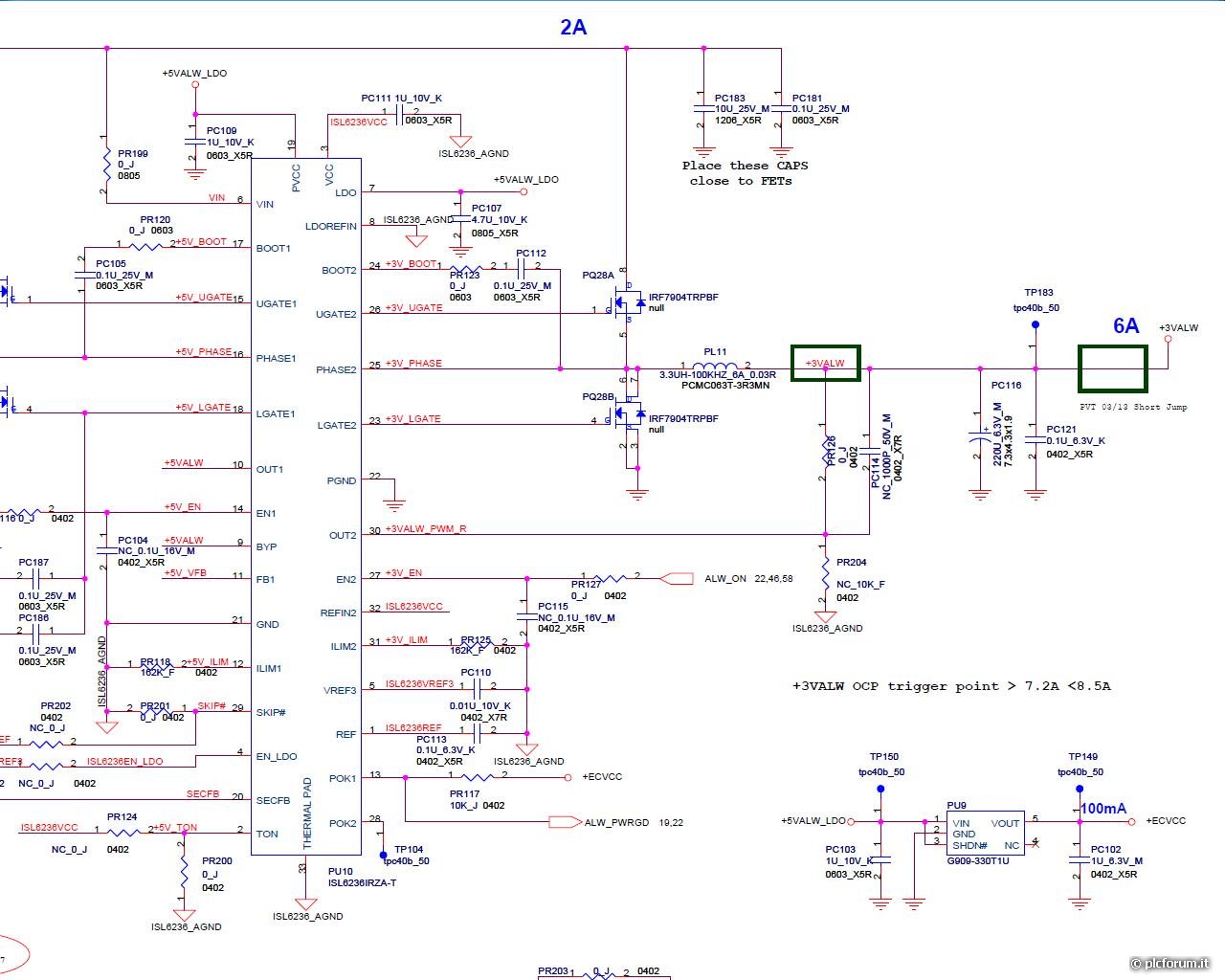Viewport: 1225px width, 980px height.
Task: Click the +3VALW_PWM_R net label
Action: click(x=426, y=529)
